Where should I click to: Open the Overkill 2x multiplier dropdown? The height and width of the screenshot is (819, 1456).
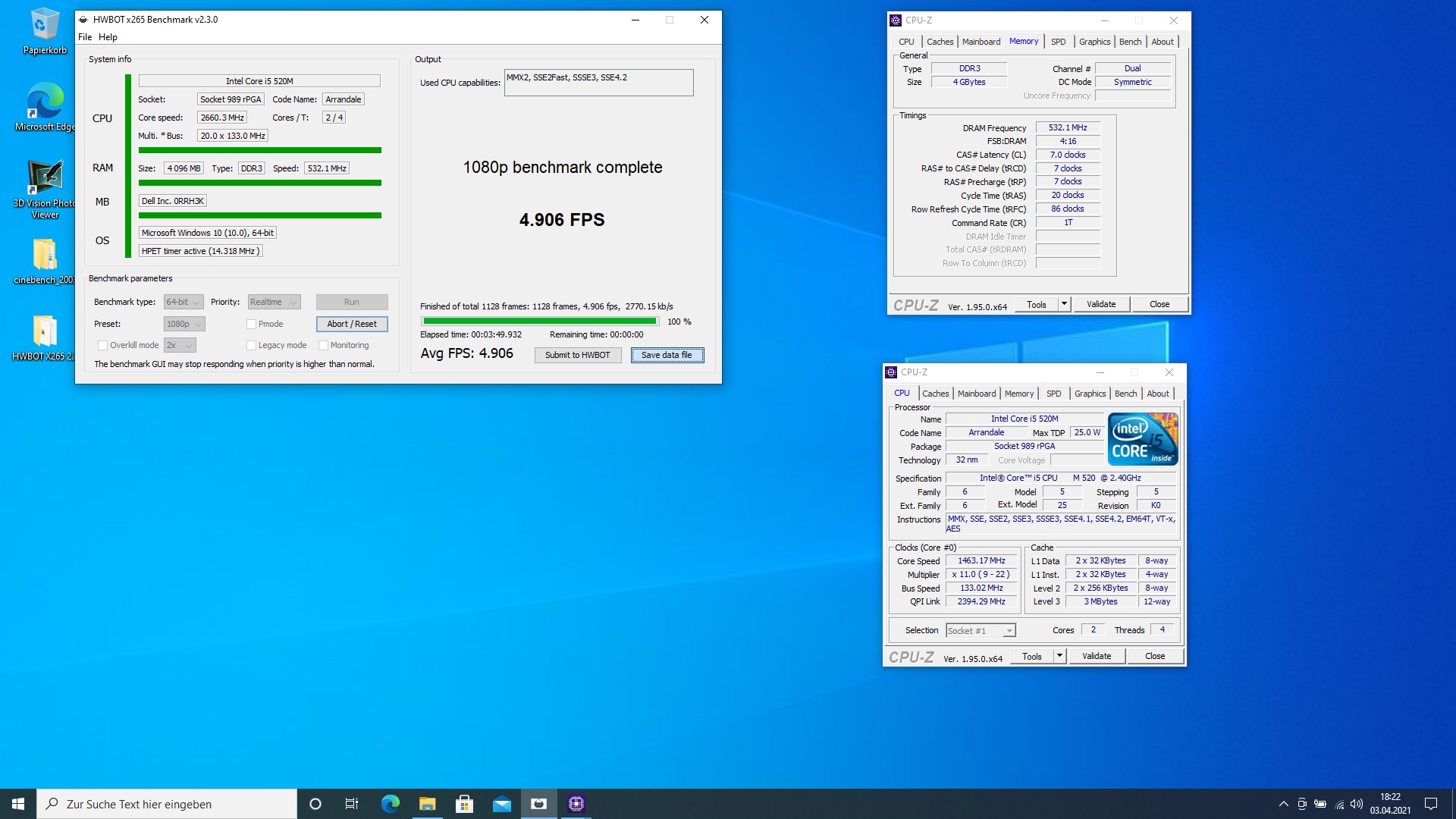pyautogui.click(x=180, y=345)
